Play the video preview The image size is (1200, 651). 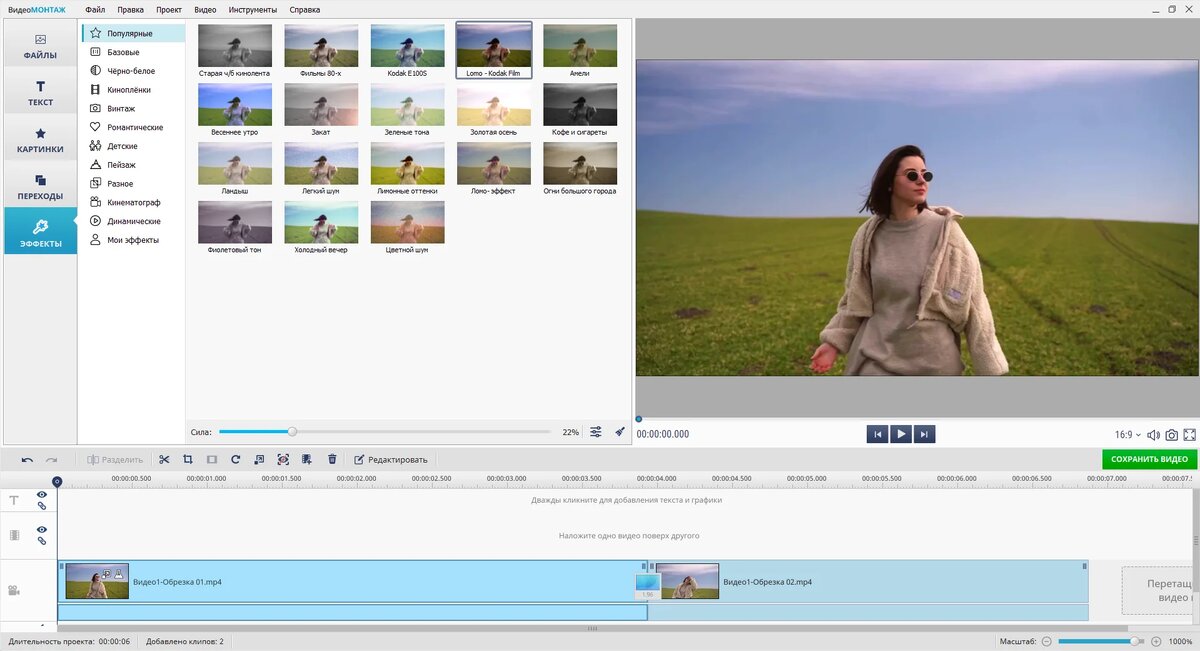901,434
